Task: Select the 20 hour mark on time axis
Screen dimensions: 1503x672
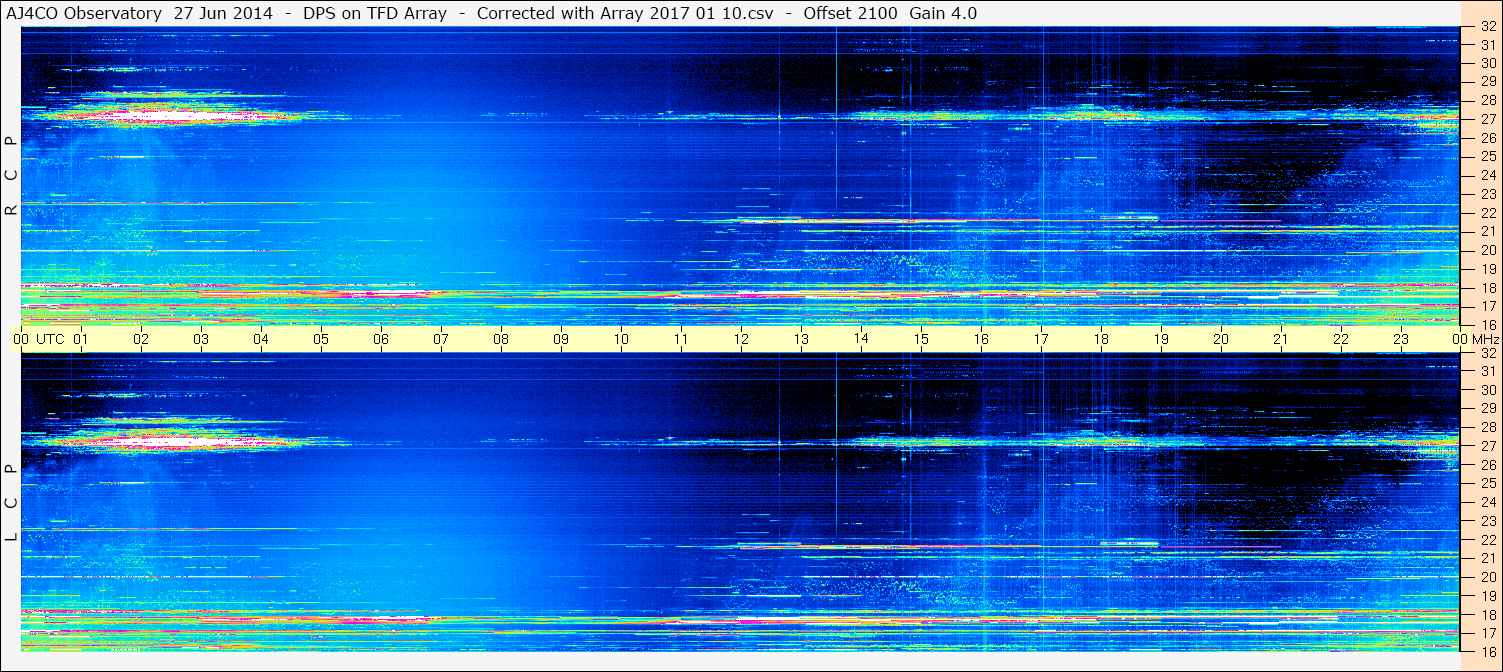Action: pyautogui.click(x=1221, y=339)
